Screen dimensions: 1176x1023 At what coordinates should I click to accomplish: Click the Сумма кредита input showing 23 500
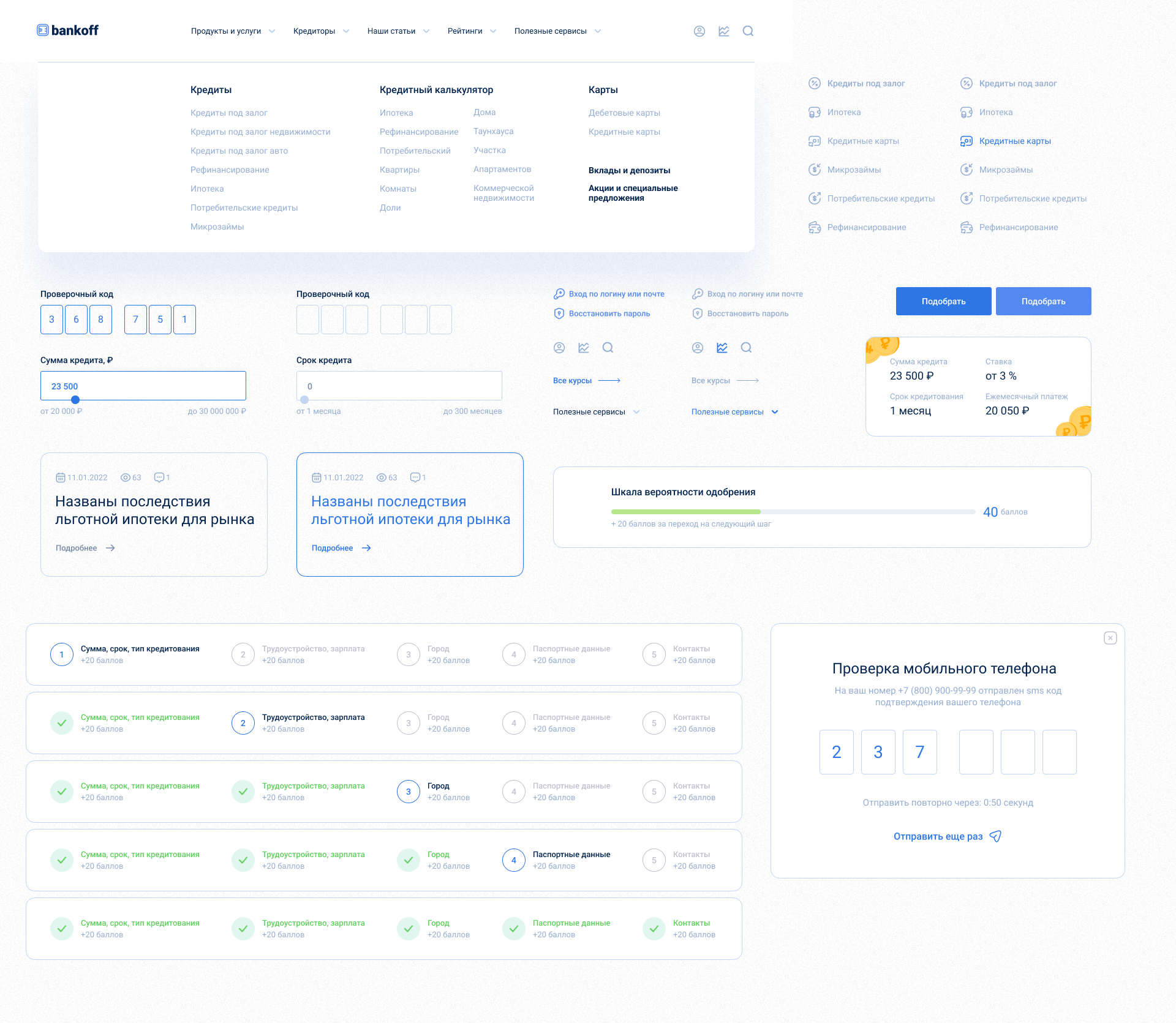click(x=143, y=386)
